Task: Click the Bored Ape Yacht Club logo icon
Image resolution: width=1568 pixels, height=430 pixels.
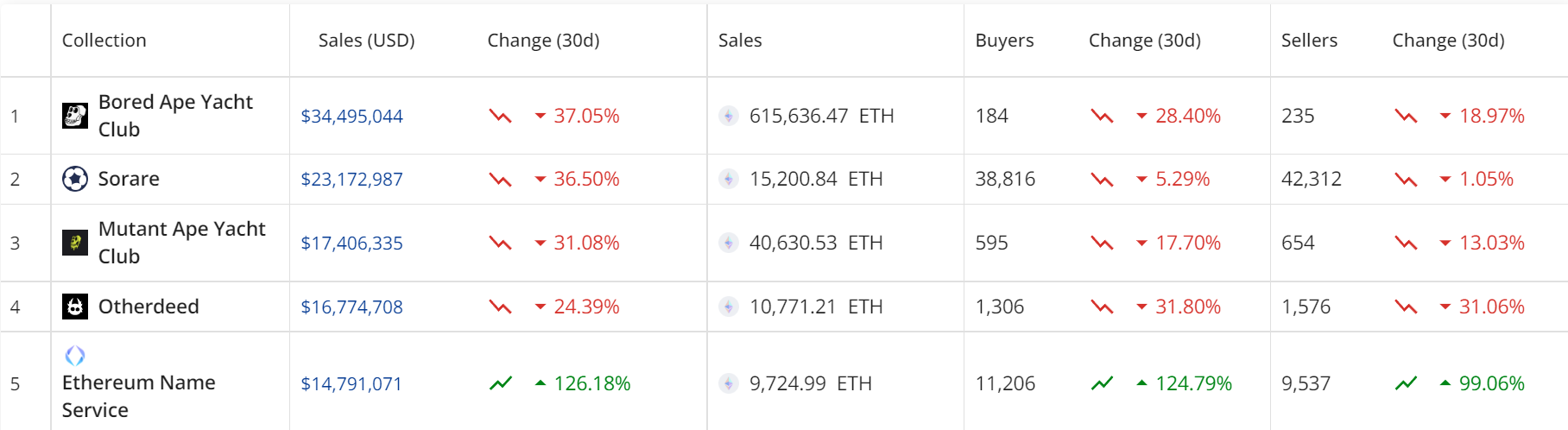Action: tap(75, 116)
